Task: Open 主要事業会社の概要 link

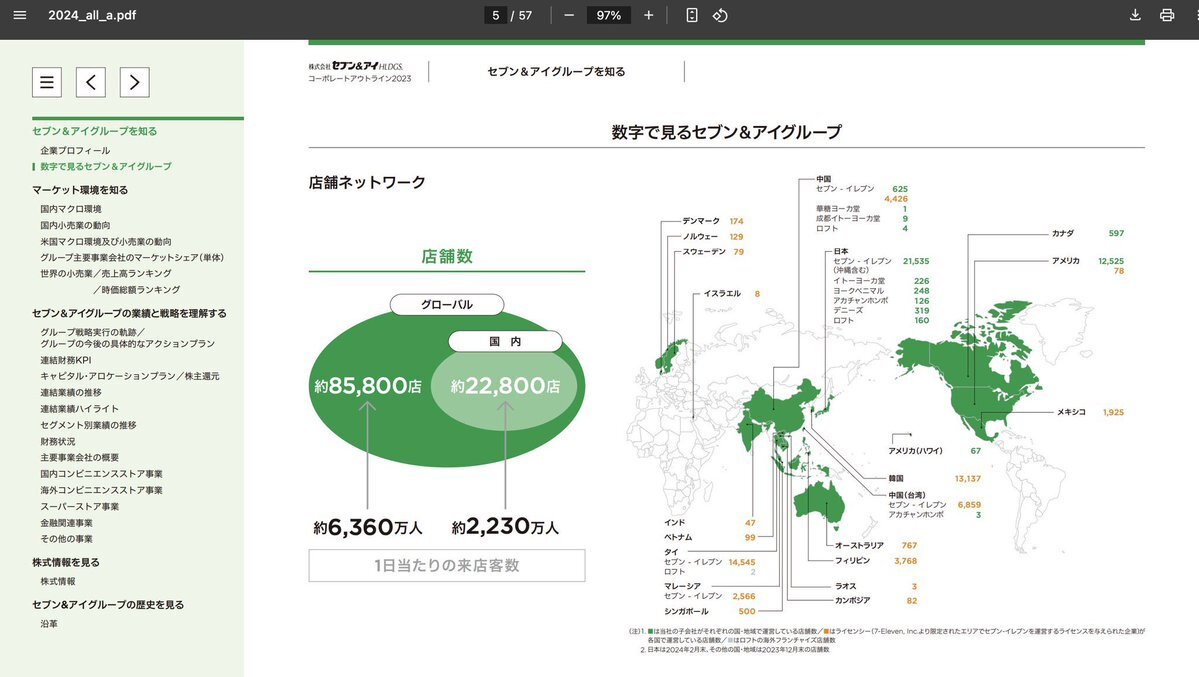Action: (80, 457)
